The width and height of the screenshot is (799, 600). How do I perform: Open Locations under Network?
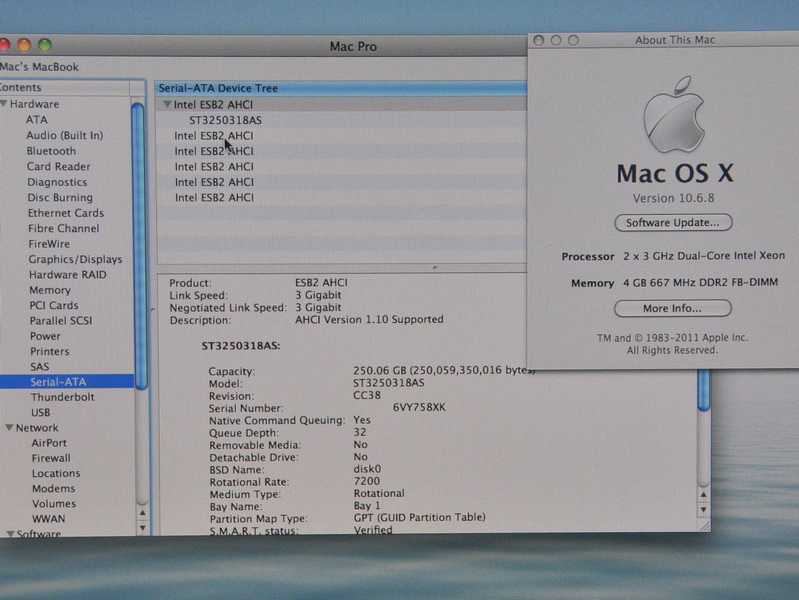56,473
